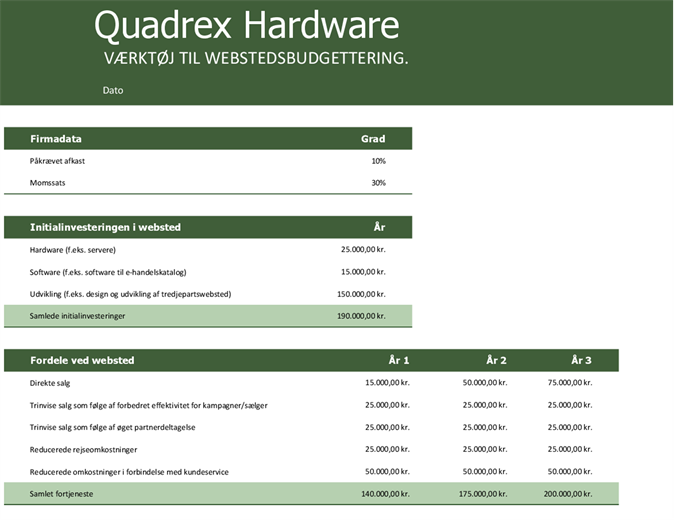Click kundeservice row År 2 value
Screen dimensions: 675x520
(485, 471)
